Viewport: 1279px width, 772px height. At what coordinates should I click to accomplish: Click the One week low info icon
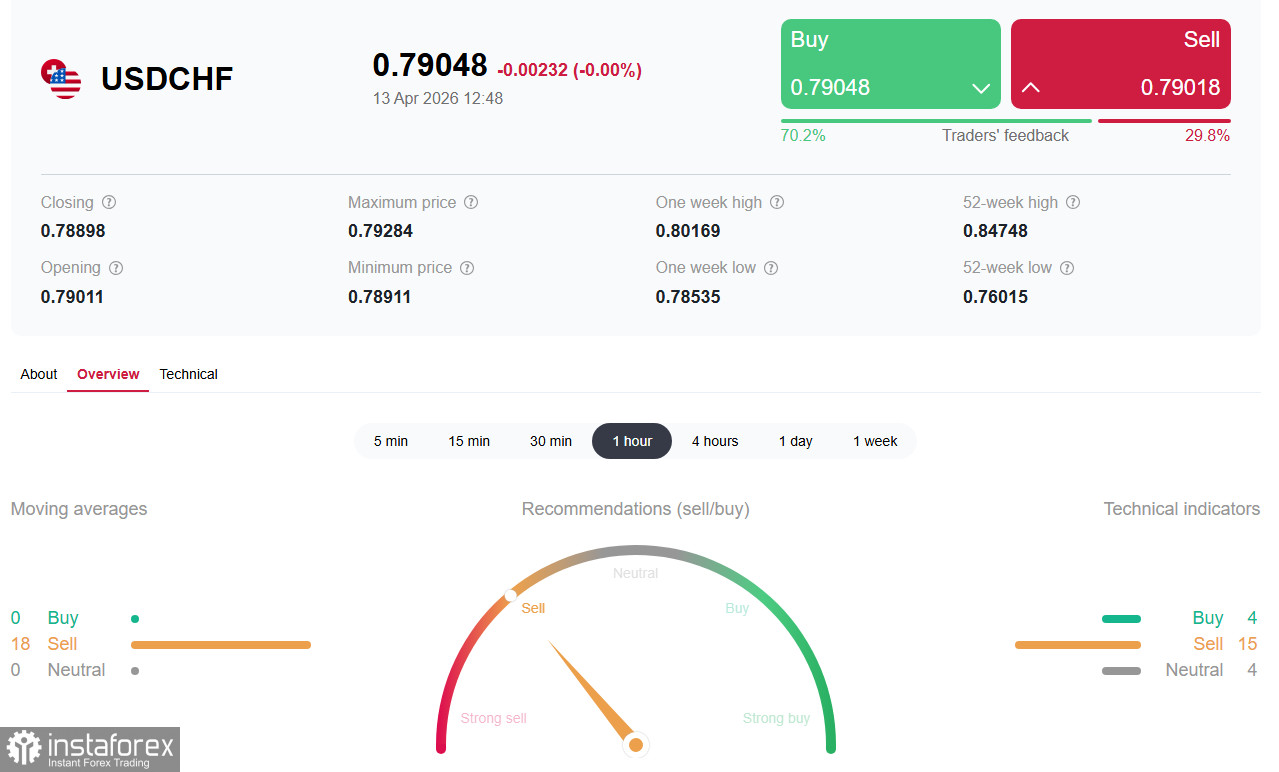(x=771, y=268)
